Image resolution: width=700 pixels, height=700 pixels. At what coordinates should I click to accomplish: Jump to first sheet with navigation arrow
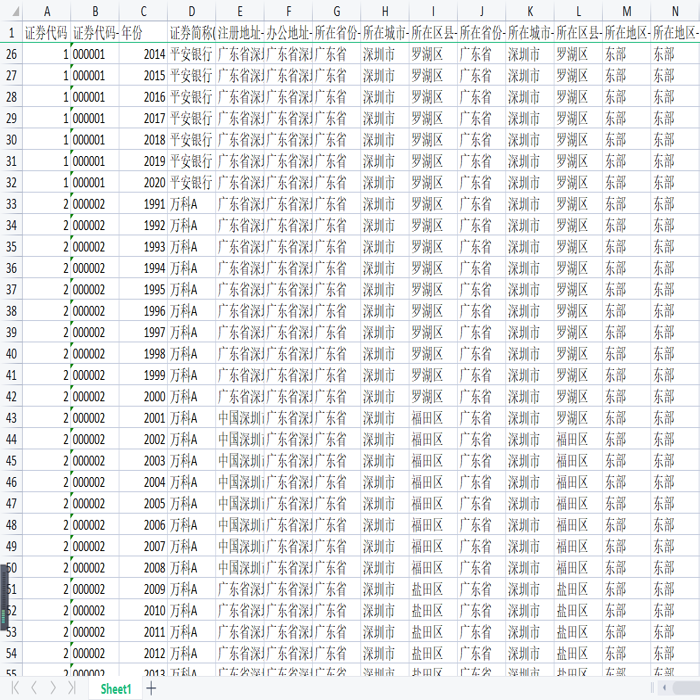[x=15, y=688]
